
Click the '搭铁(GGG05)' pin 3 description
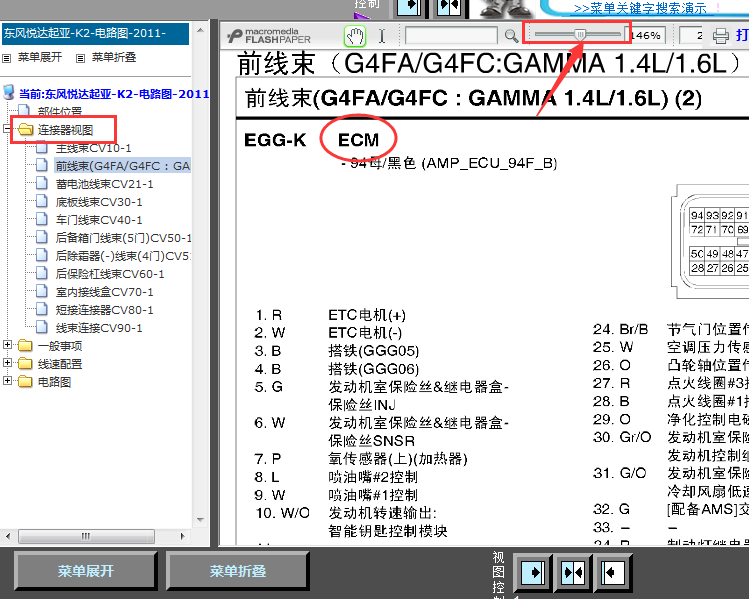click(x=374, y=351)
